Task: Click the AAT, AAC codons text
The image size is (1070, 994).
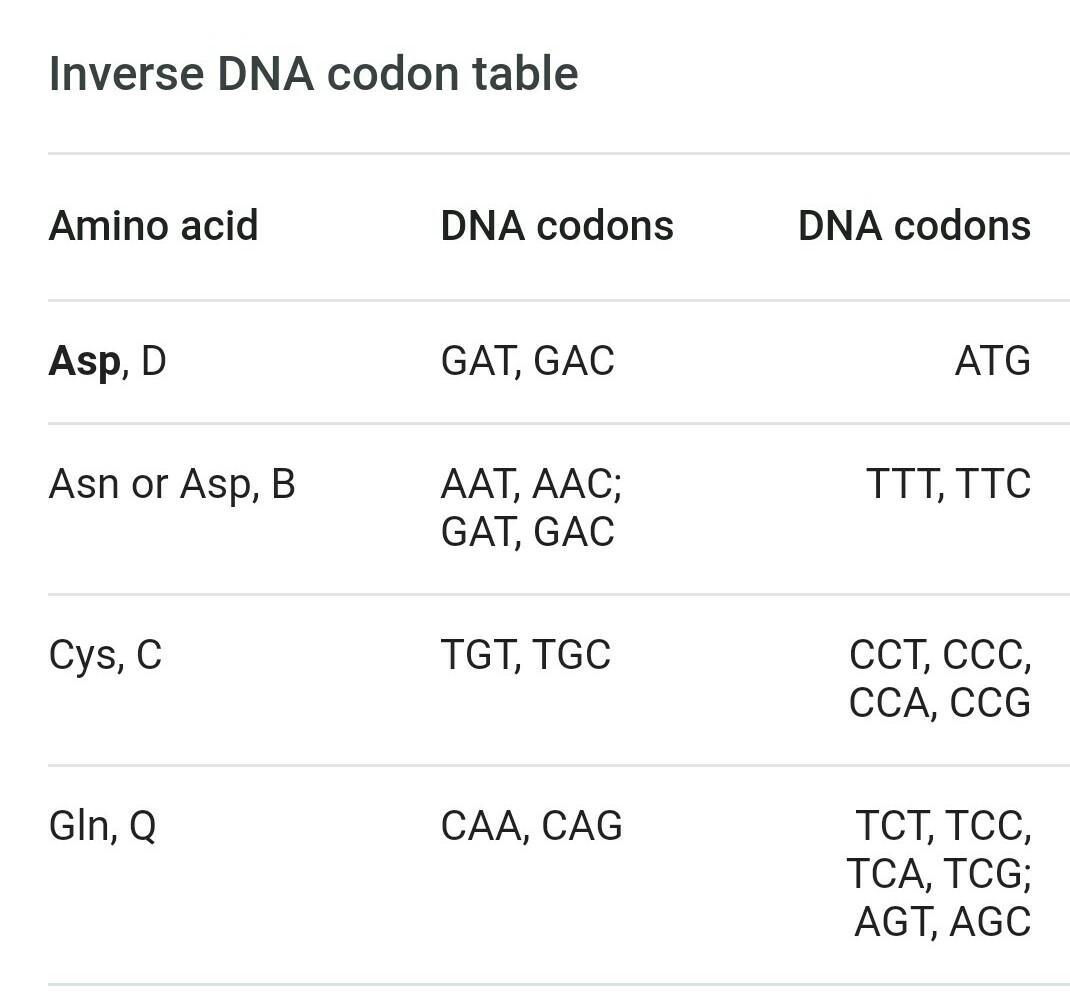Action: [x=531, y=484]
